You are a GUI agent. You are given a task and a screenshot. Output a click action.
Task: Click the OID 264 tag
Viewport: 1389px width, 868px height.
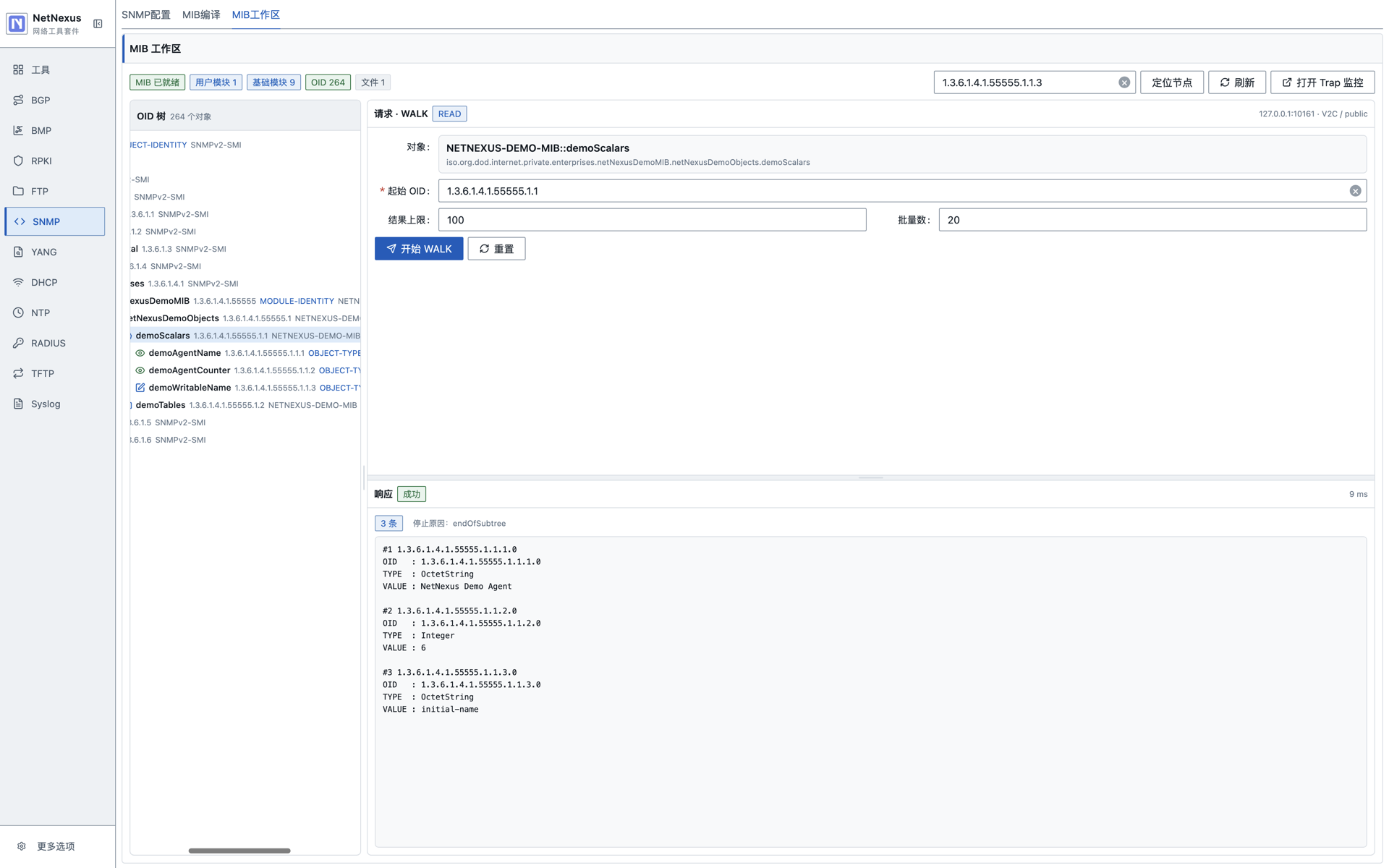328,82
